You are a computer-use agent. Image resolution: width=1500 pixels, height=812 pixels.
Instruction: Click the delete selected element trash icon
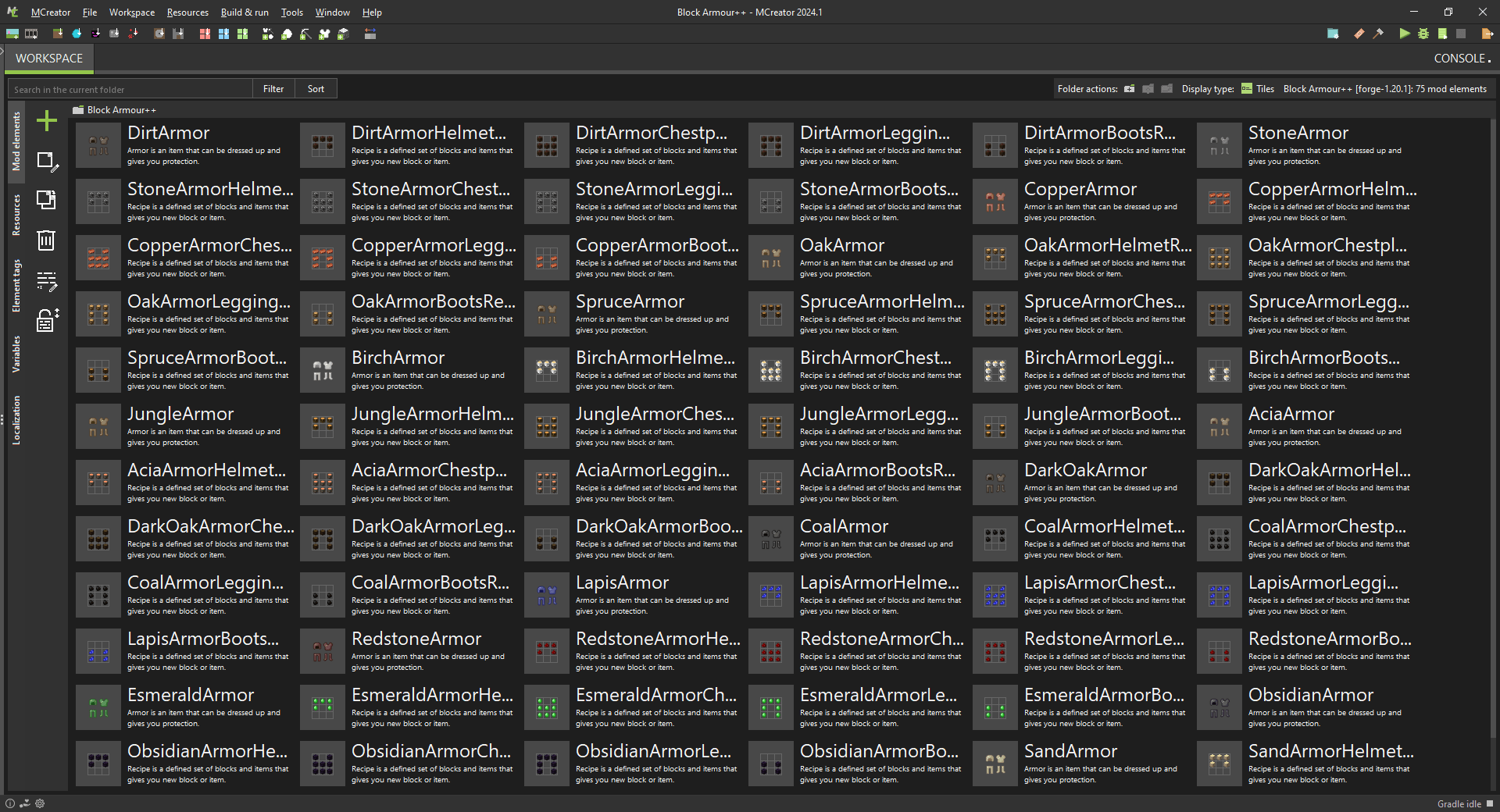pos(47,240)
